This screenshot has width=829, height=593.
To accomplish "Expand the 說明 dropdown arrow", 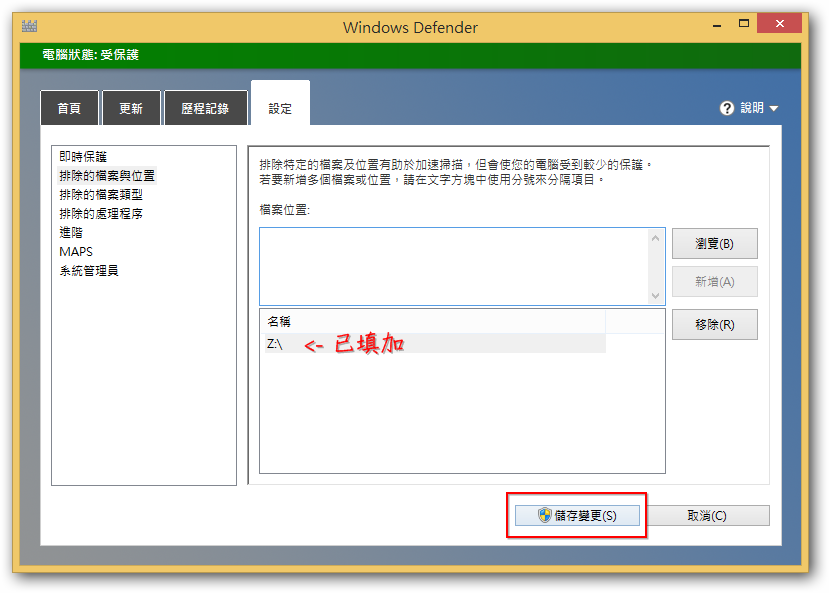I will point(773,109).
